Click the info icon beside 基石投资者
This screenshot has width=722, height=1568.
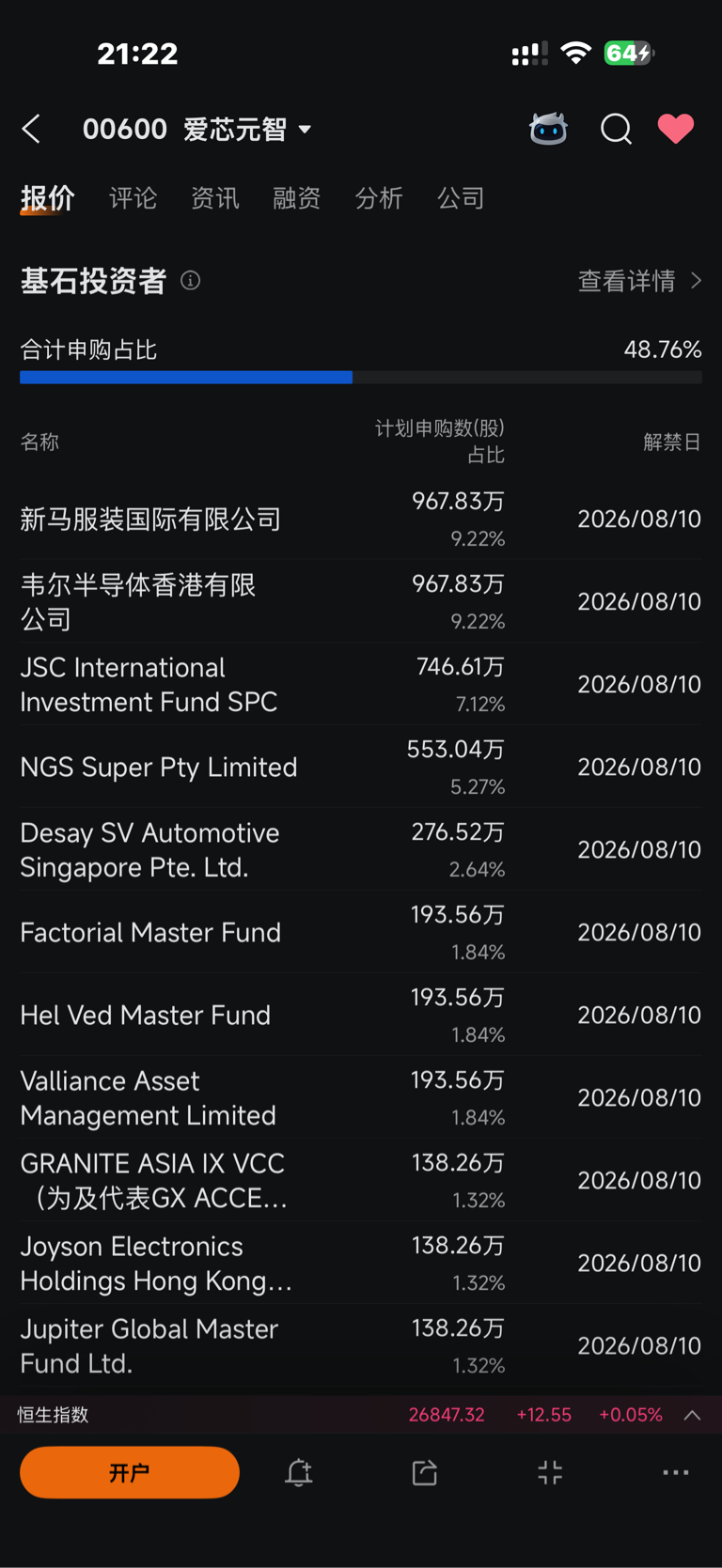pos(190,281)
